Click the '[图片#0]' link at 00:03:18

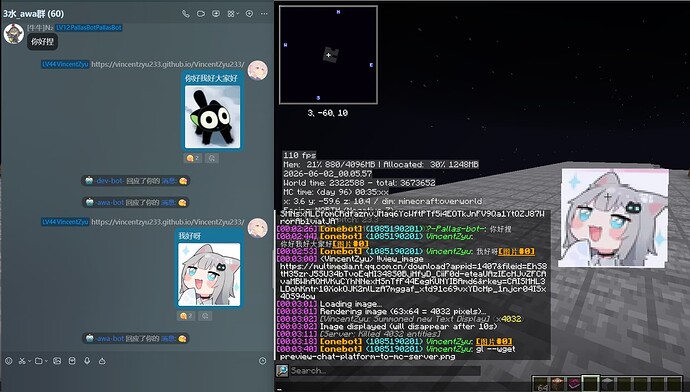coord(494,341)
